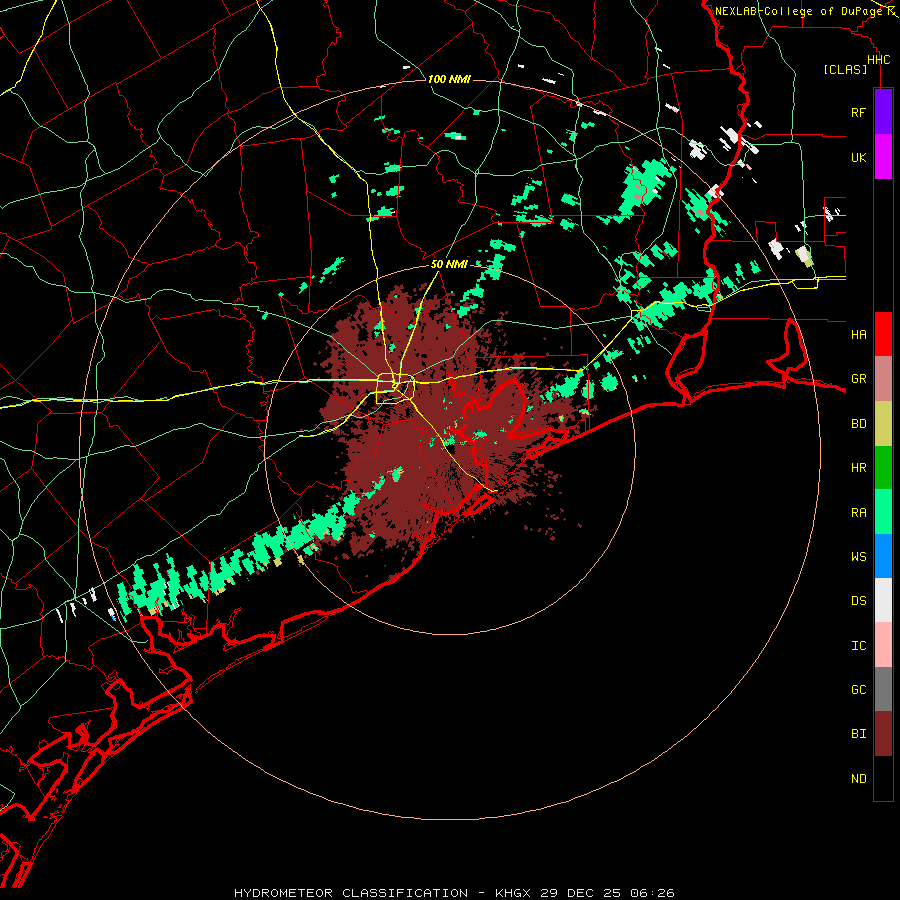Image resolution: width=900 pixels, height=900 pixels.
Task: Click the 29 DEC 25 date text
Action: click(x=580, y=893)
